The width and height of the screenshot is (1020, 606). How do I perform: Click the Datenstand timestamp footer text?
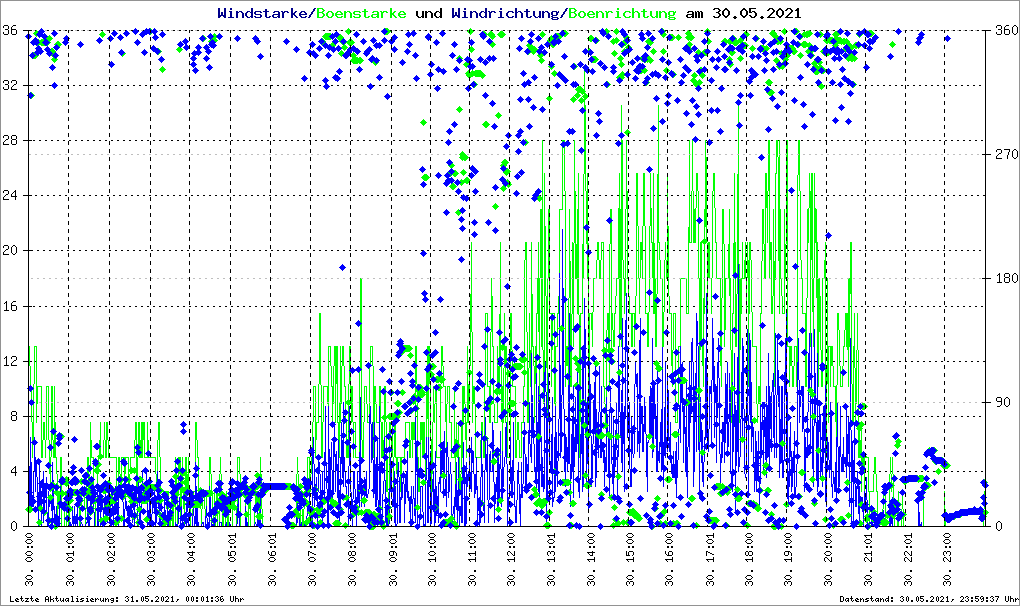[928, 598]
